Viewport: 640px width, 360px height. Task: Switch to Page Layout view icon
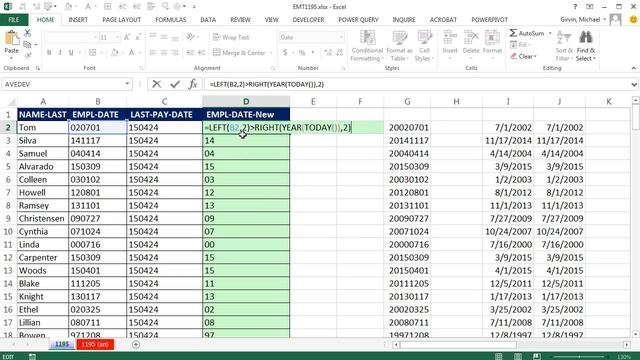click(x=518, y=357)
